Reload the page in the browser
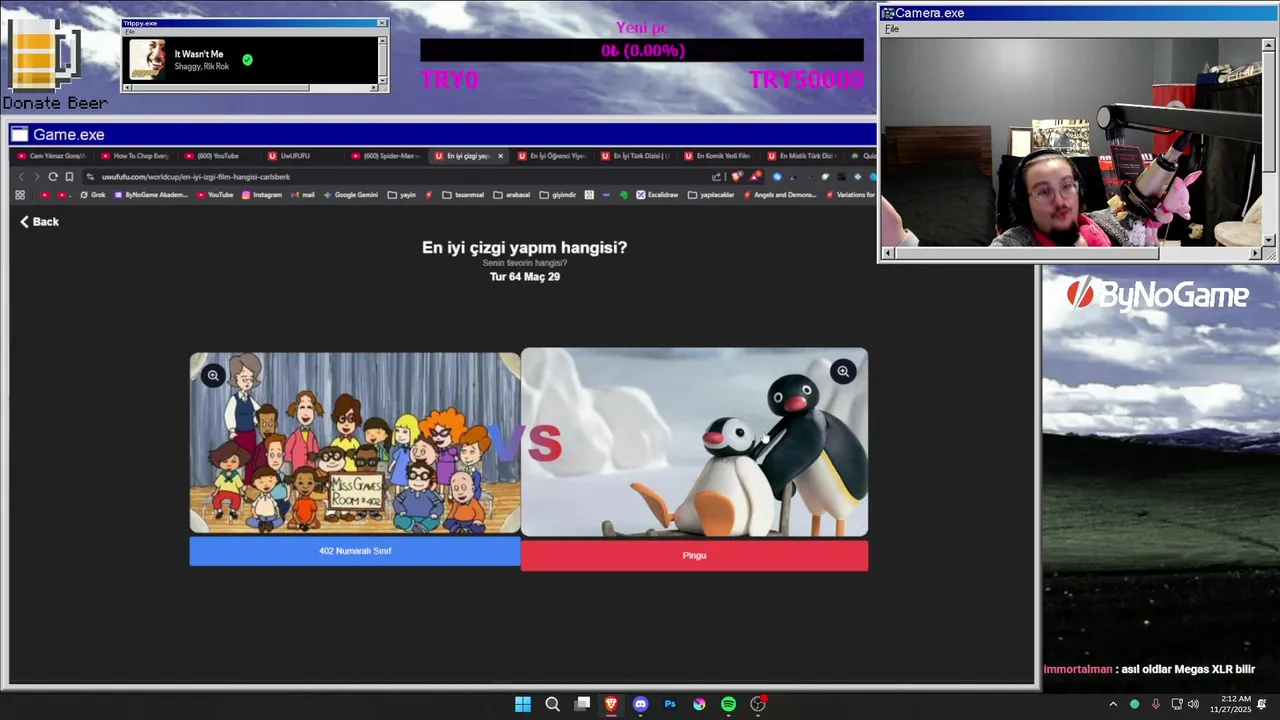 click(x=53, y=177)
